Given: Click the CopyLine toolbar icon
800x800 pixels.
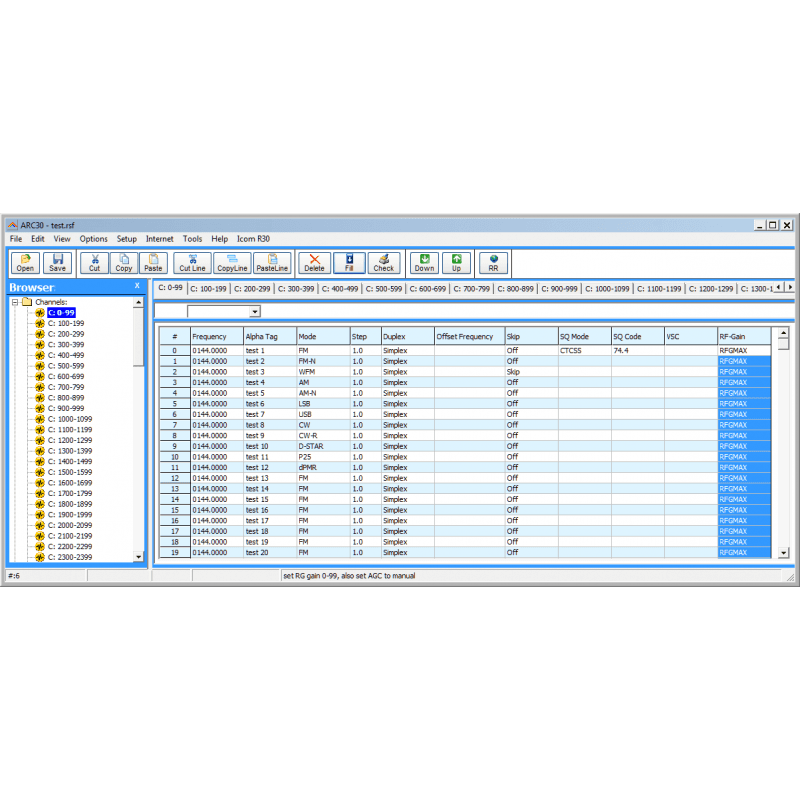Looking at the screenshot, I should click(x=232, y=263).
